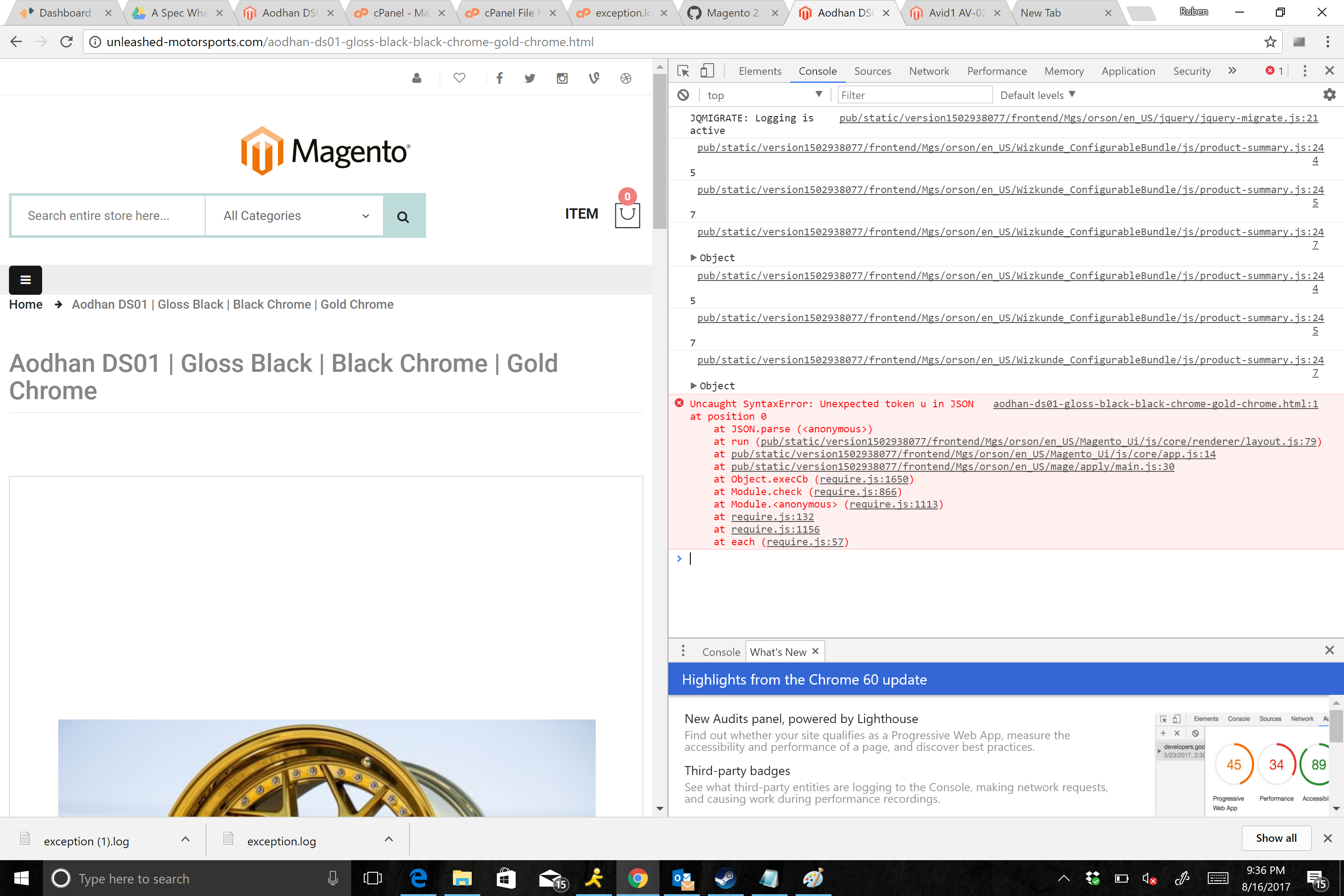
Task: Switch to the exception.log browser tab
Action: 622,13
